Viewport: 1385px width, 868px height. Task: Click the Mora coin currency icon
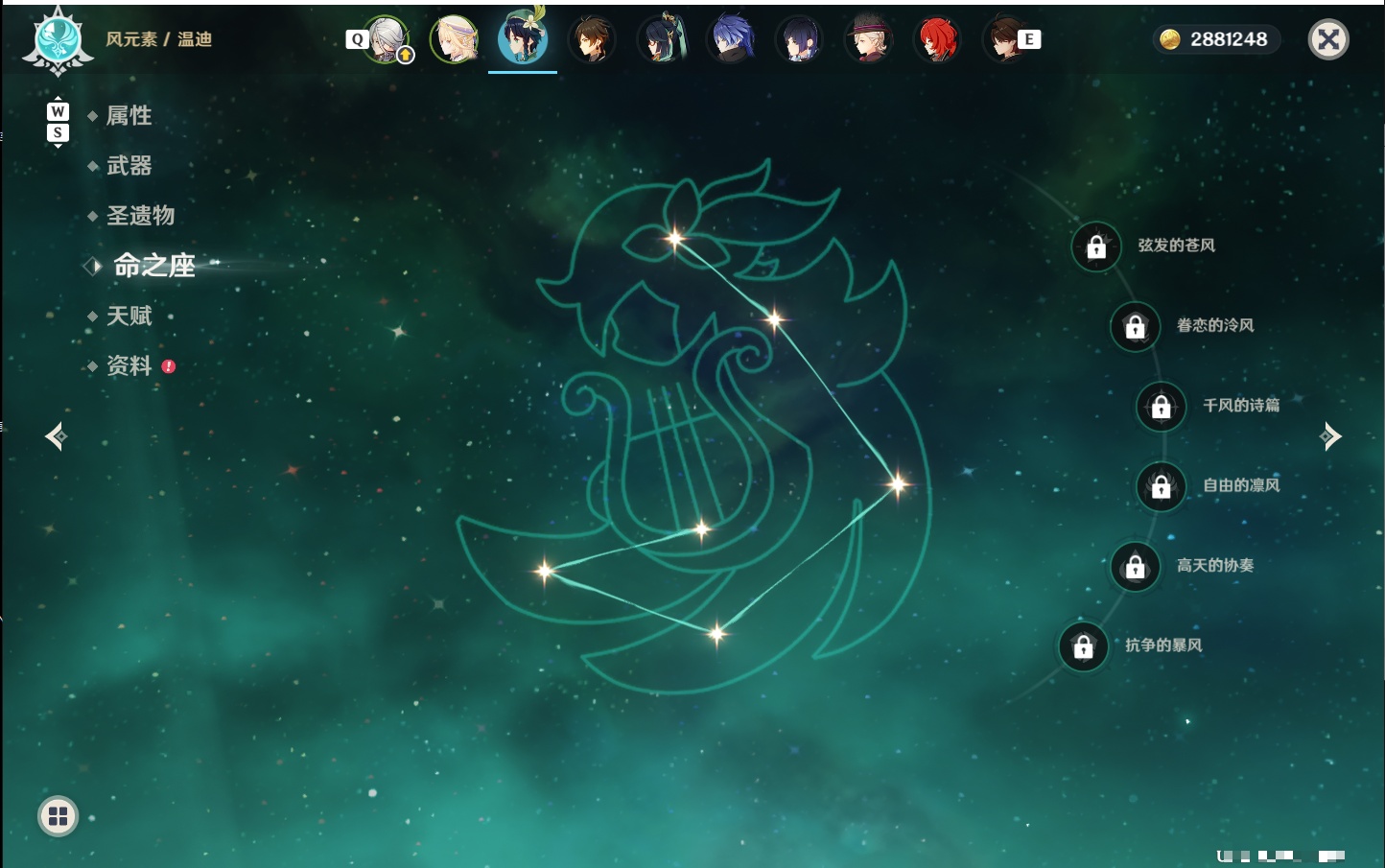coord(1170,39)
